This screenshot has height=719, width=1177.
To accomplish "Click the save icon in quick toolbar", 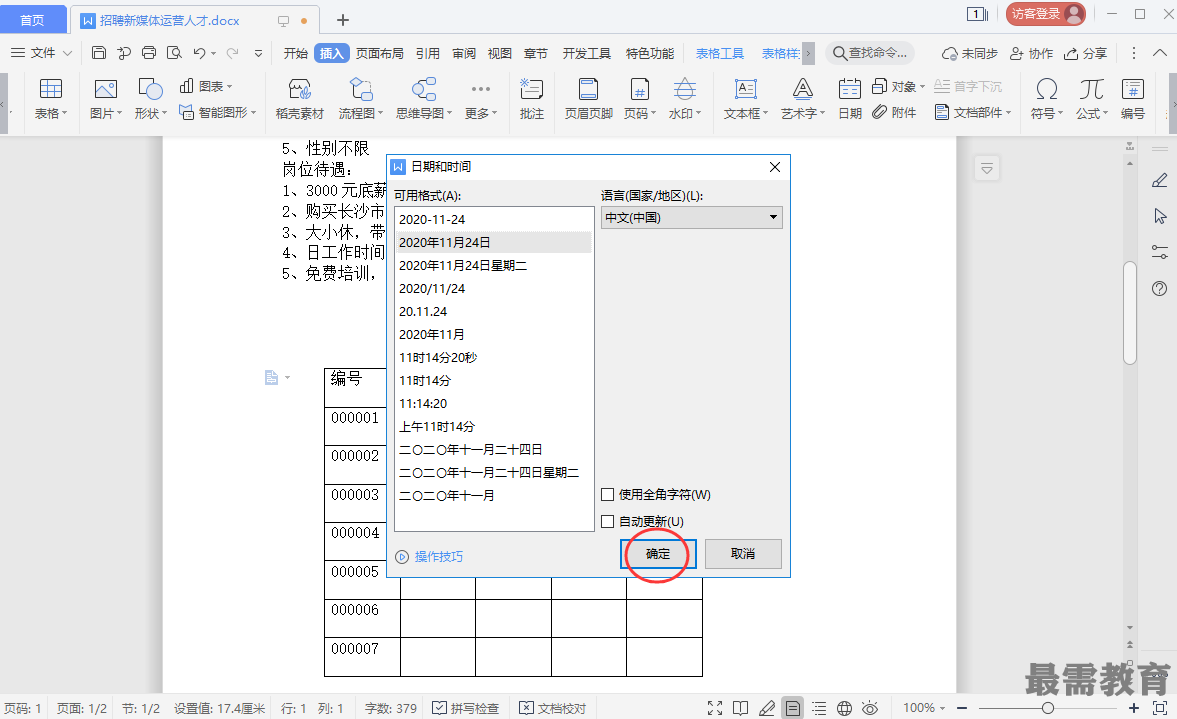I will pos(98,53).
